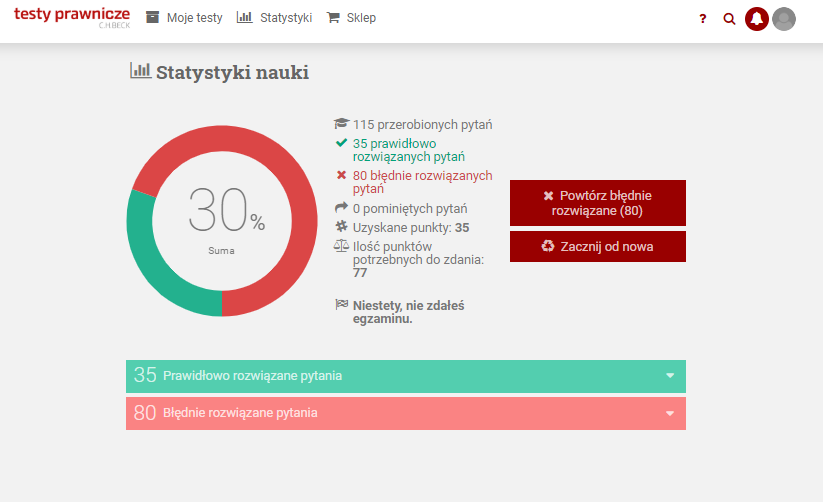Click the scales icon by Ilość punktów
The width and height of the screenshot is (823, 502).
(x=341, y=246)
